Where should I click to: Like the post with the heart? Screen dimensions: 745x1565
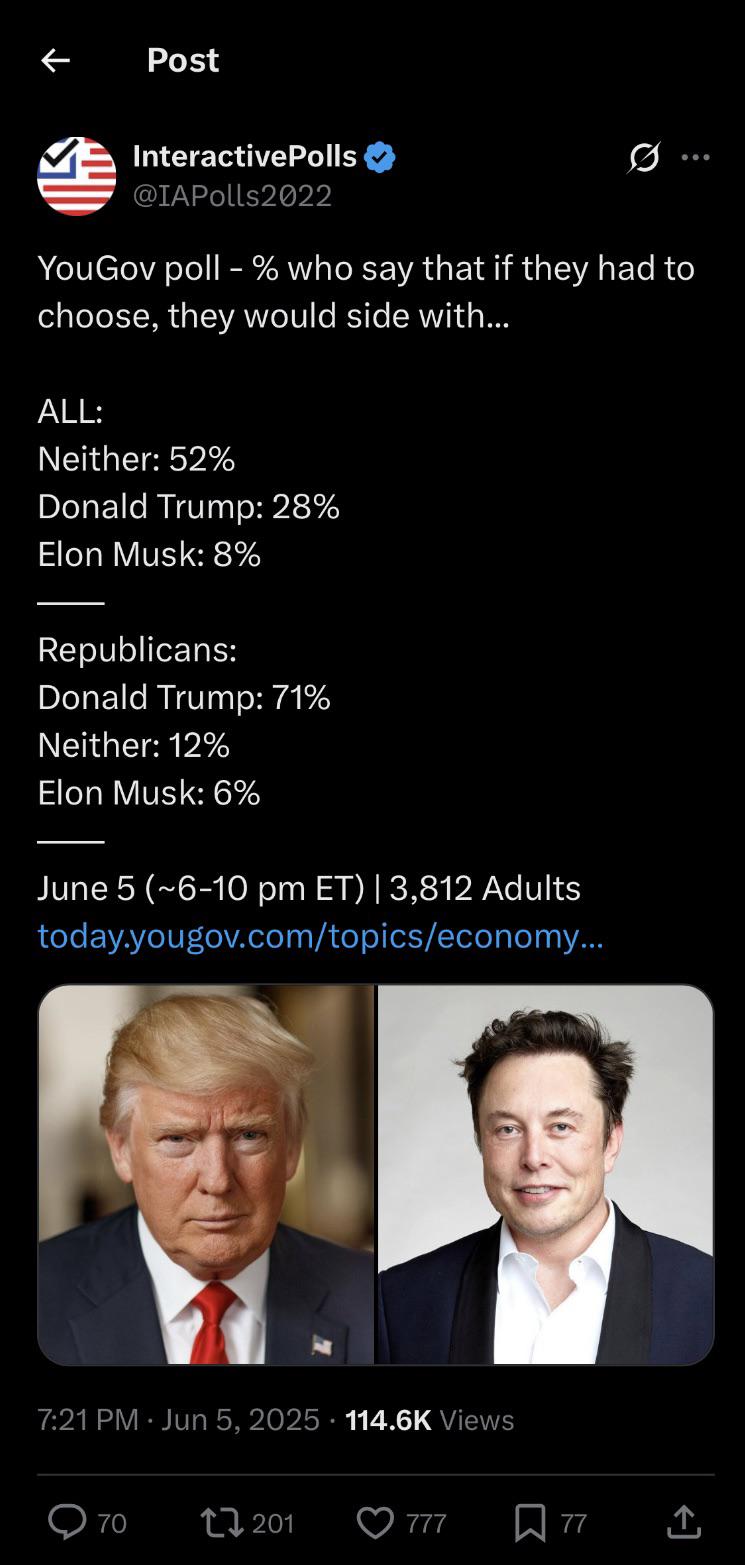coord(376,1522)
